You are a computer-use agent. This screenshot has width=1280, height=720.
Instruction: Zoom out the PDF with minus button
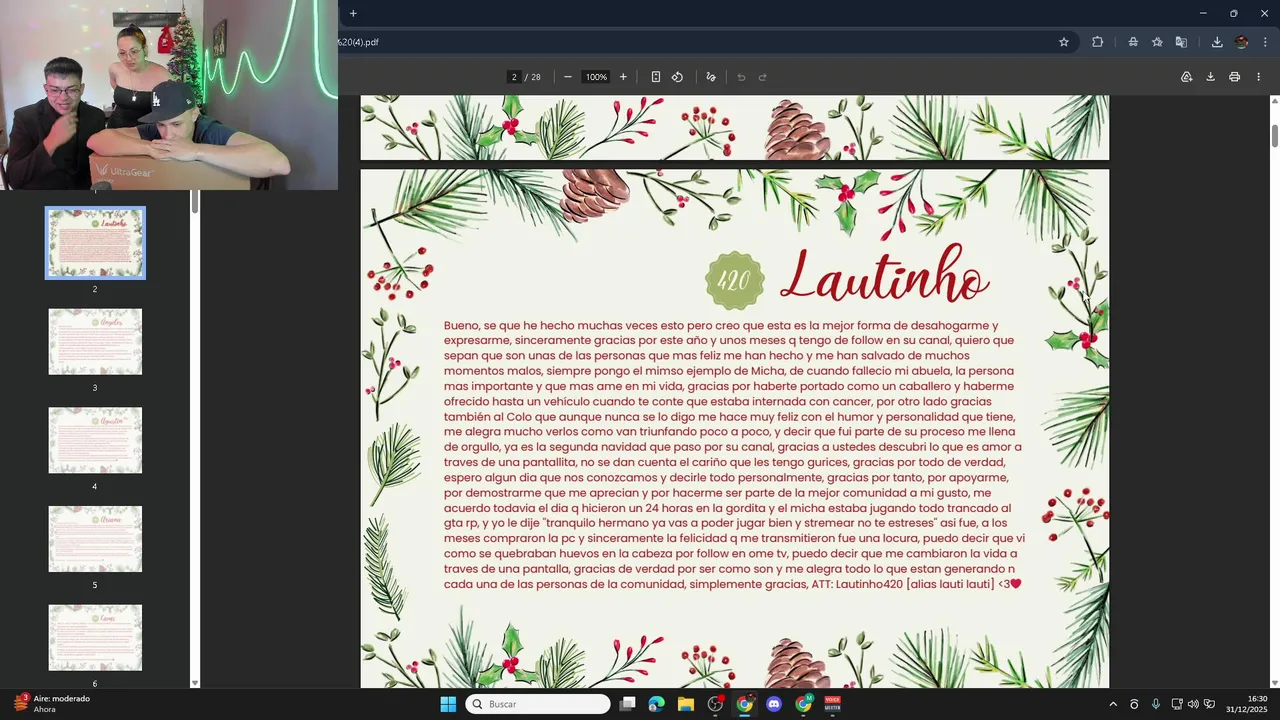(x=568, y=77)
